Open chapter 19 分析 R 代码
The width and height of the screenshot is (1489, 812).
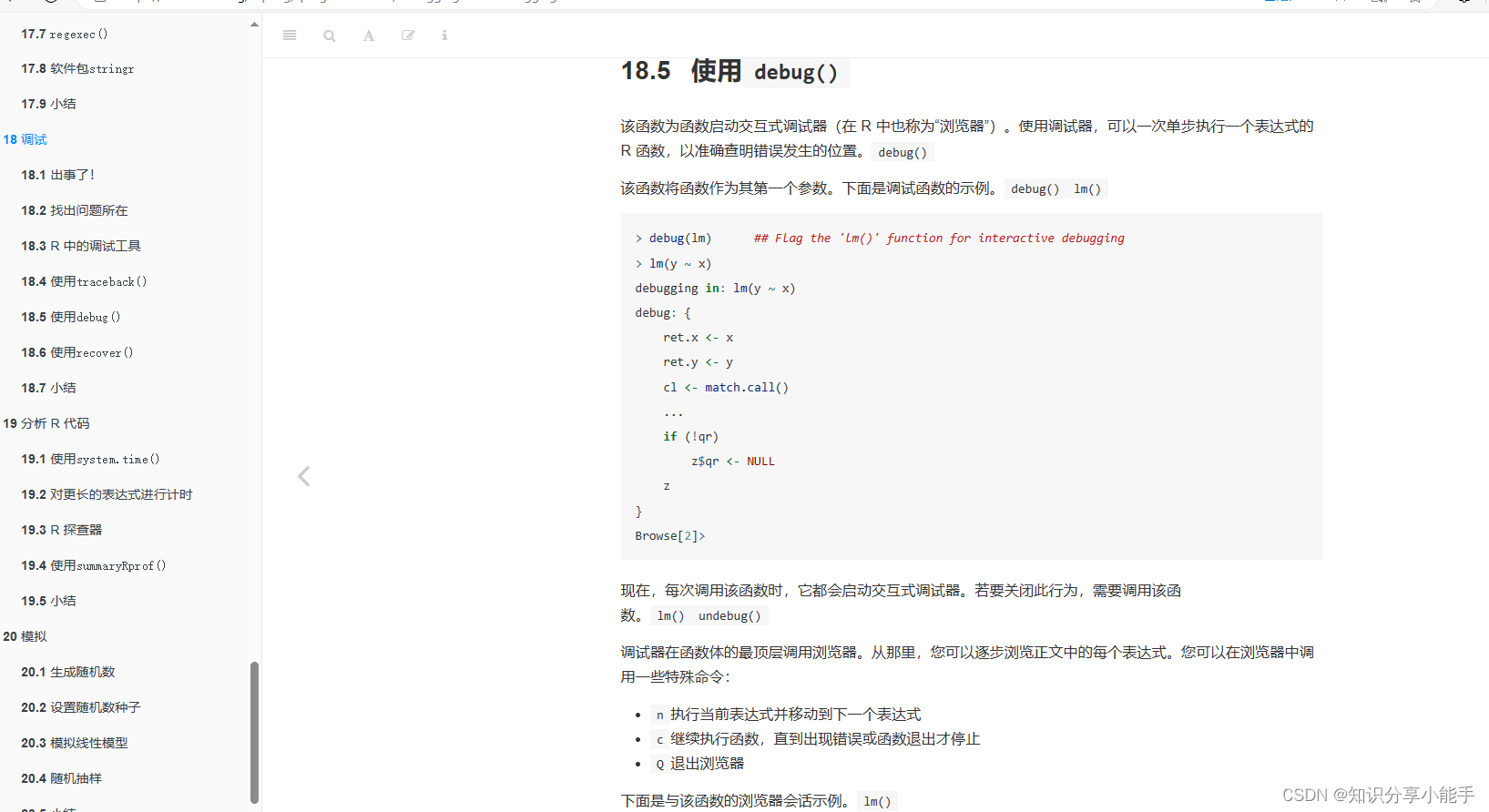[x=46, y=423]
